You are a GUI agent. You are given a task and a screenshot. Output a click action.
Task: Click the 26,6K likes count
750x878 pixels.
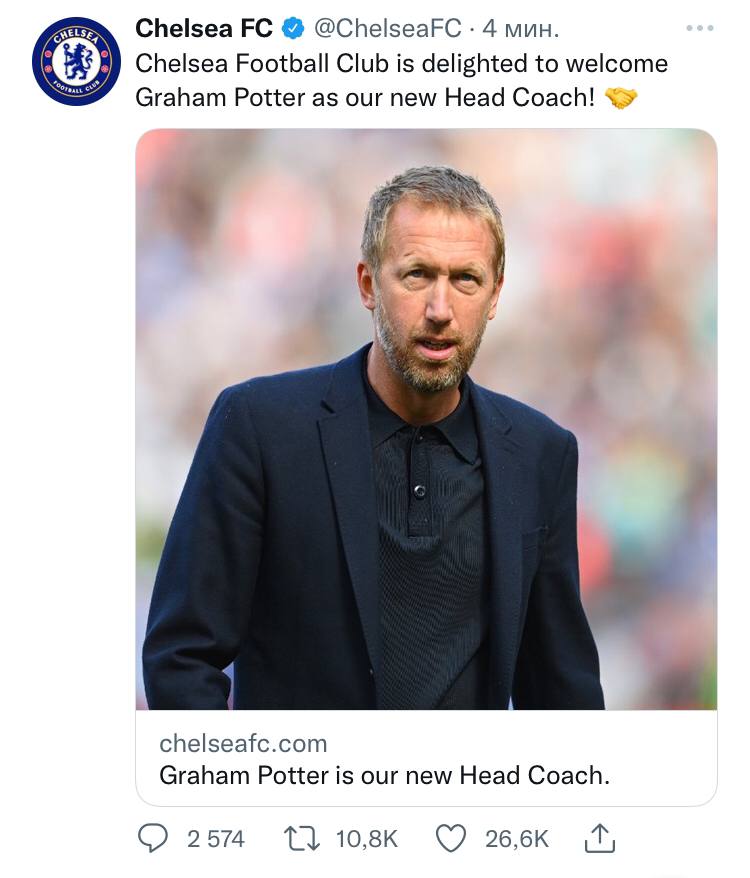[x=516, y=839]
